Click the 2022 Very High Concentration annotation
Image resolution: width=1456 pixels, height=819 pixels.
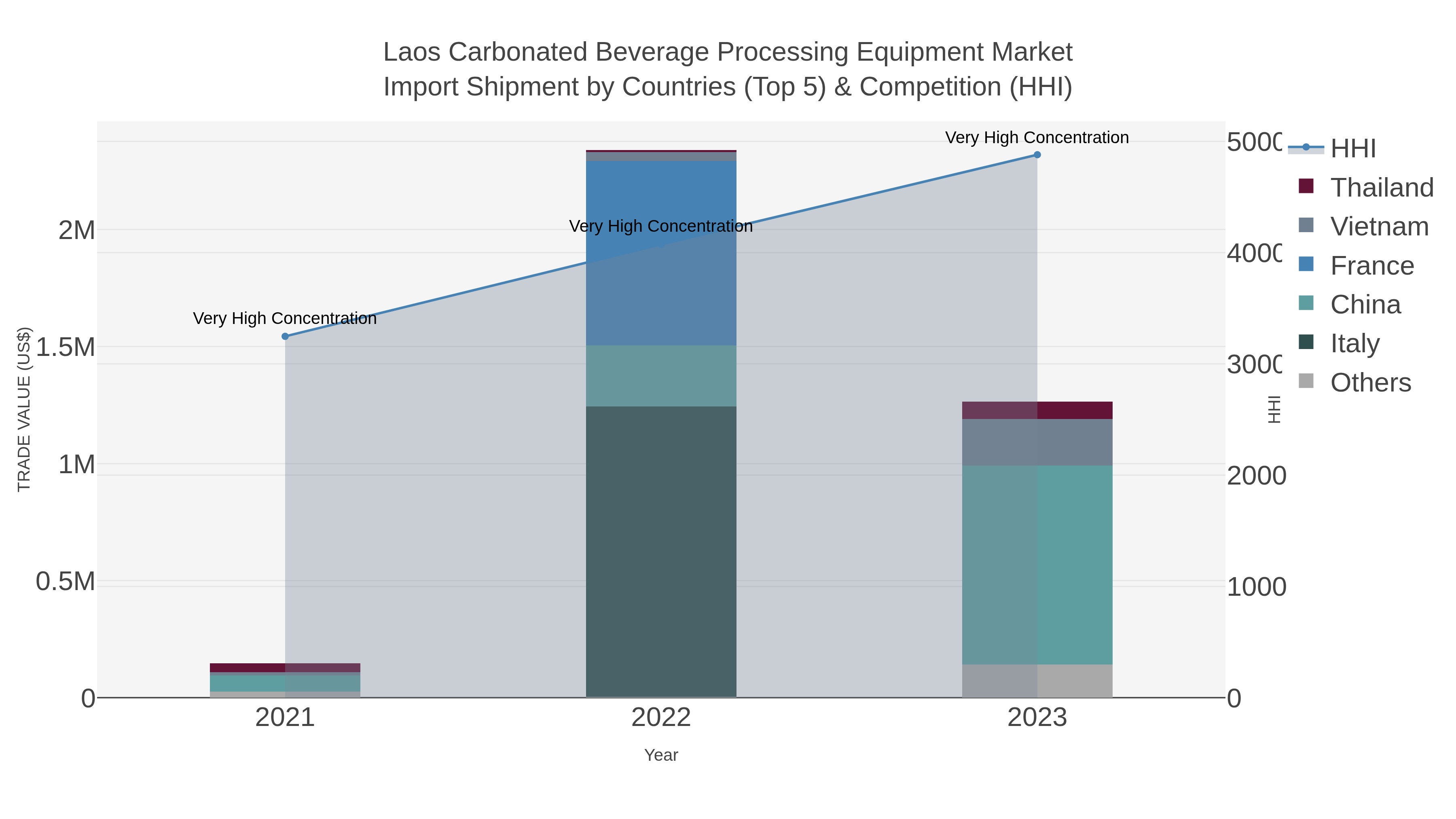[x=661, y=226]
